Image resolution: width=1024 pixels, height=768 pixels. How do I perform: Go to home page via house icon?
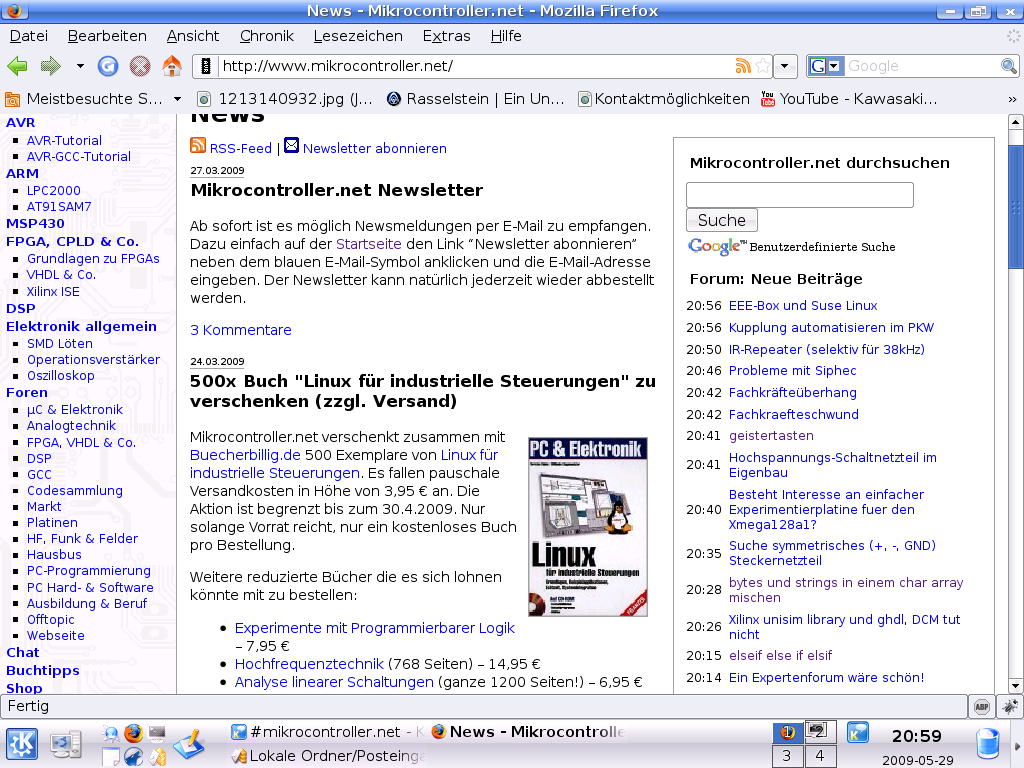pyautogui.click(x=172, y=66)
